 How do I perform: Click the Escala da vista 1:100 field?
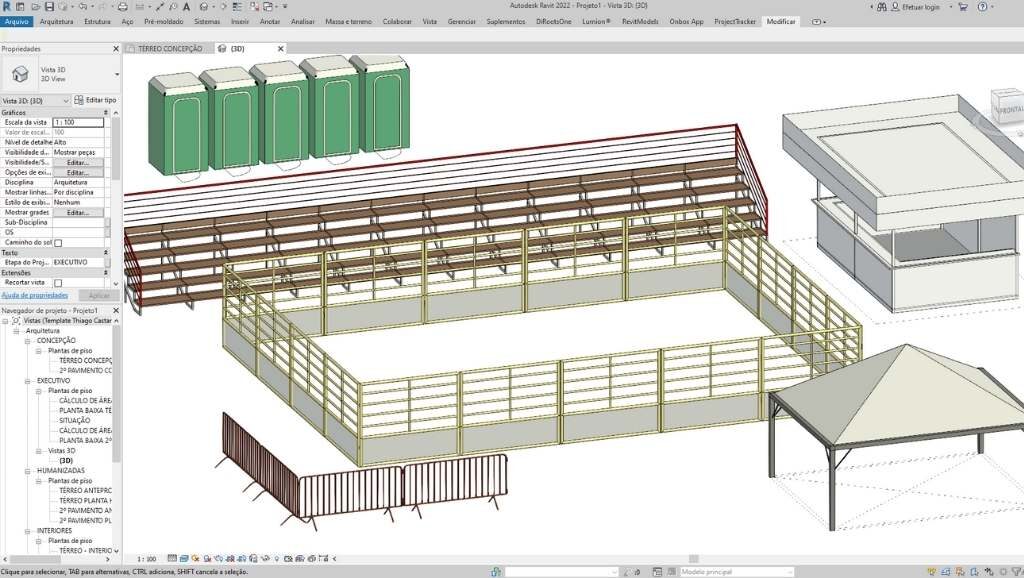(x=78, y=122)
